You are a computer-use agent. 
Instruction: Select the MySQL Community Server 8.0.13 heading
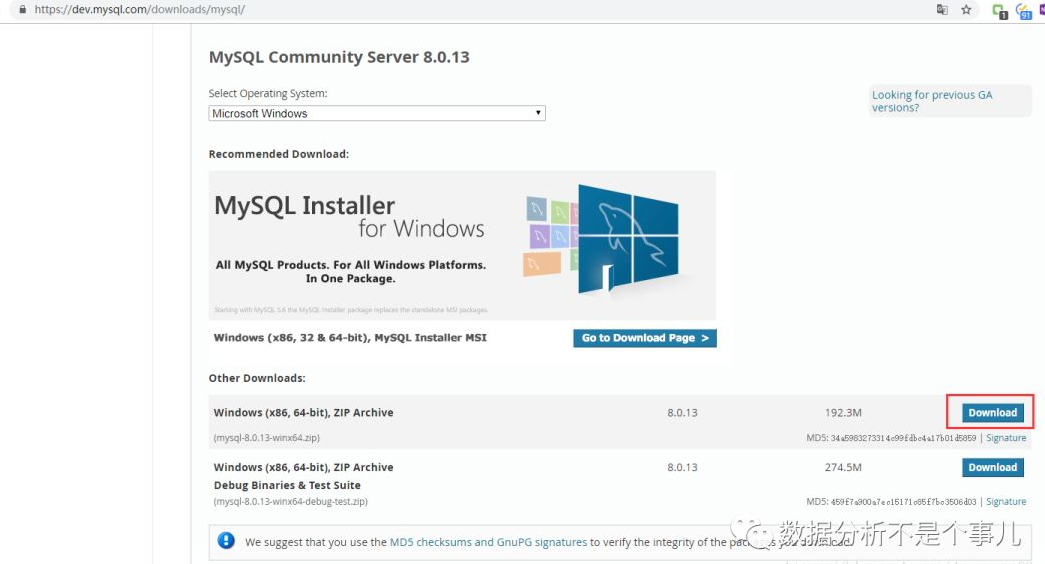[x=339, y=57]
